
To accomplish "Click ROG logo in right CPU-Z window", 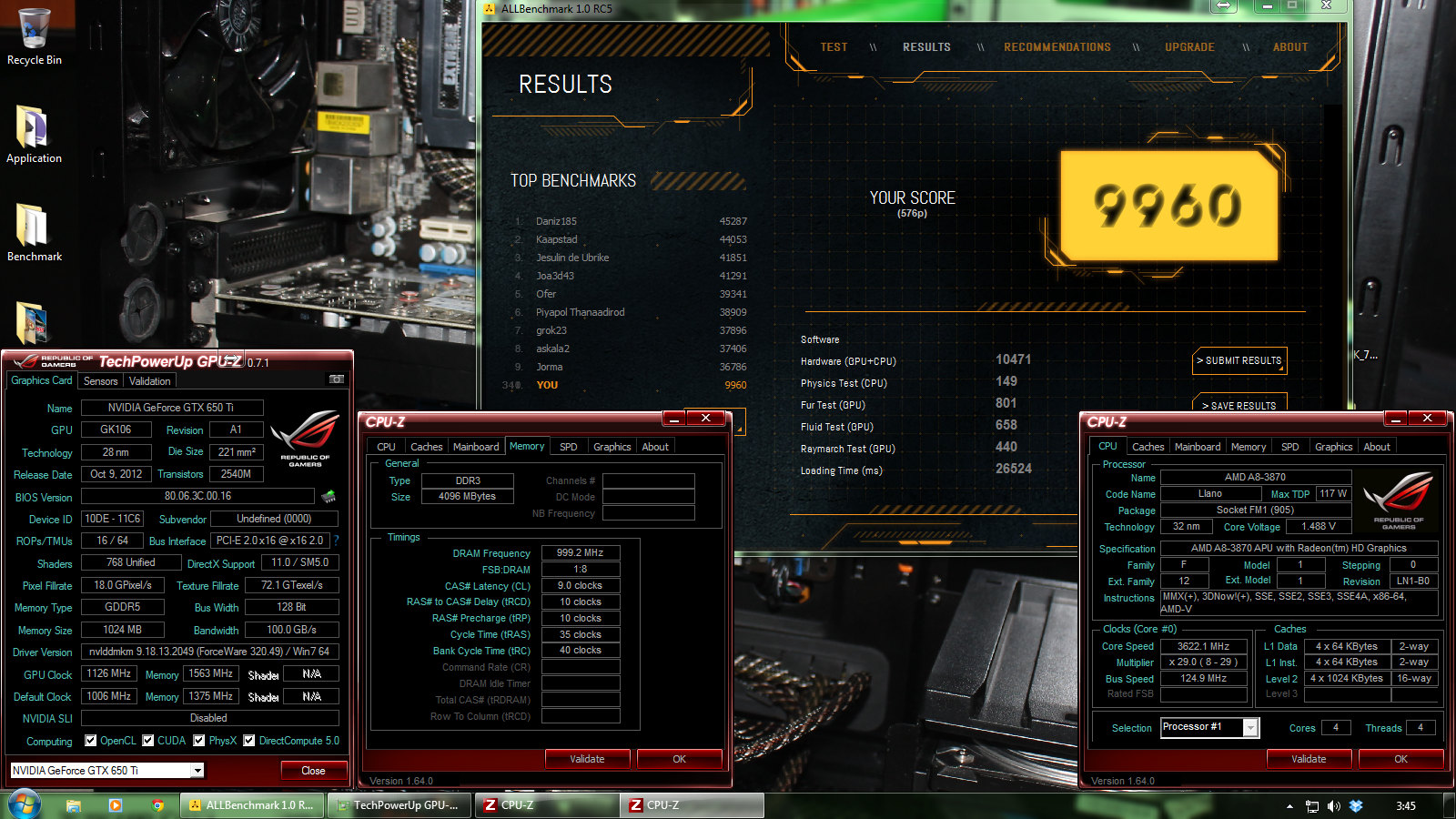I will click(1399, 501).
